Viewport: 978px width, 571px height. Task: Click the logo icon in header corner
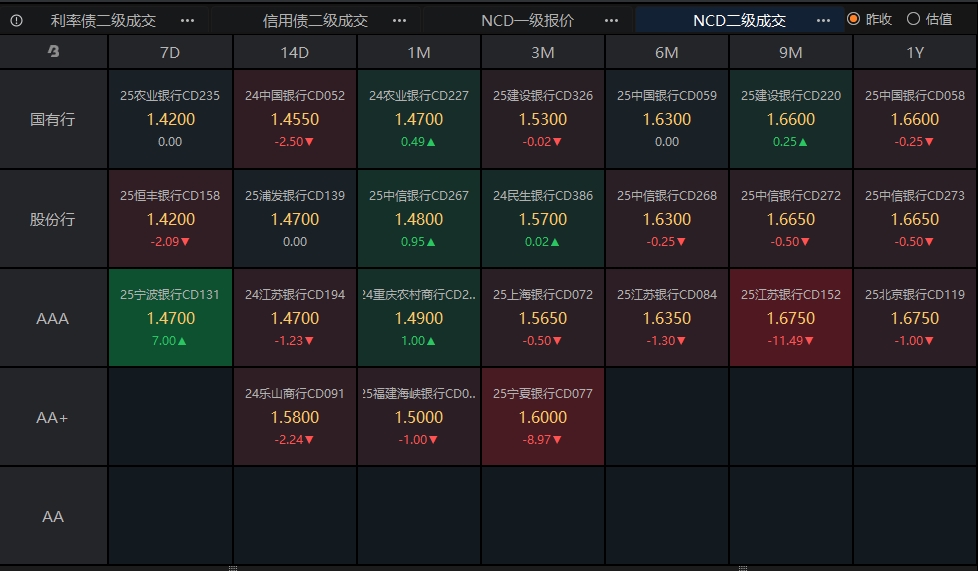54,52
